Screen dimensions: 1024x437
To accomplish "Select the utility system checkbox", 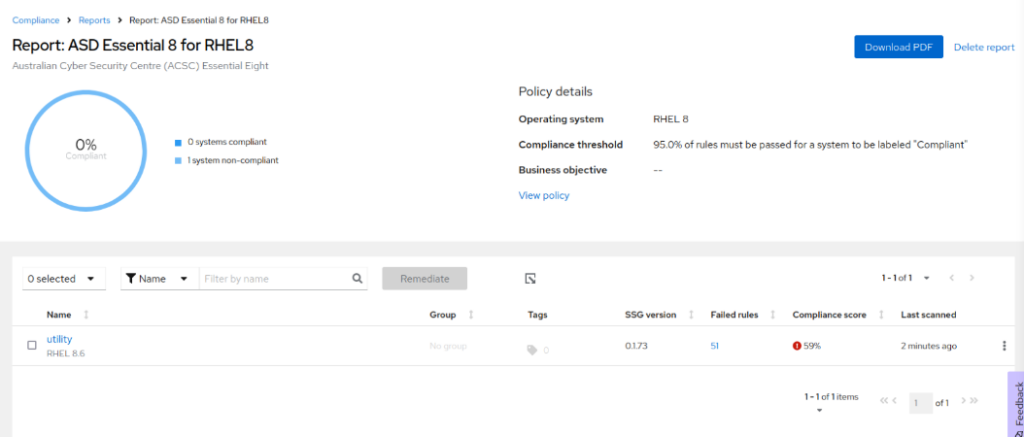I will point(32,346).
